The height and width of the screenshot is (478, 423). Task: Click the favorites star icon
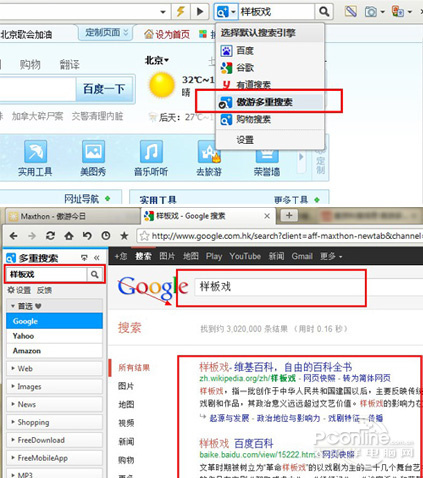tap(124, 236)
